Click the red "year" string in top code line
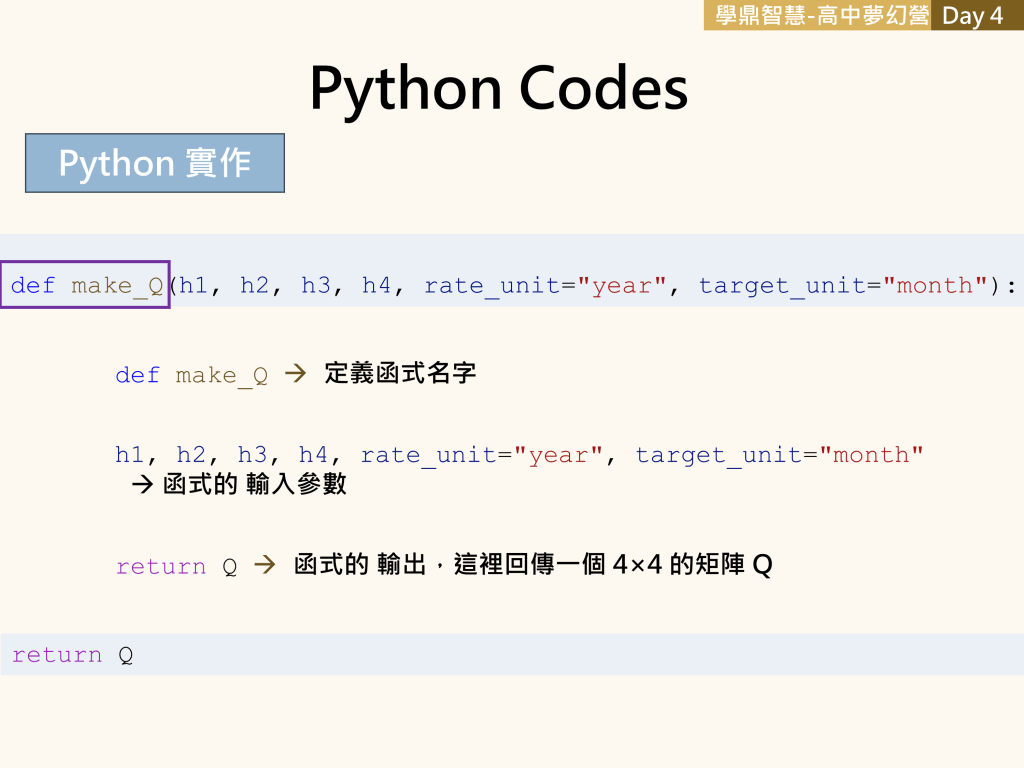 [621, 286]
